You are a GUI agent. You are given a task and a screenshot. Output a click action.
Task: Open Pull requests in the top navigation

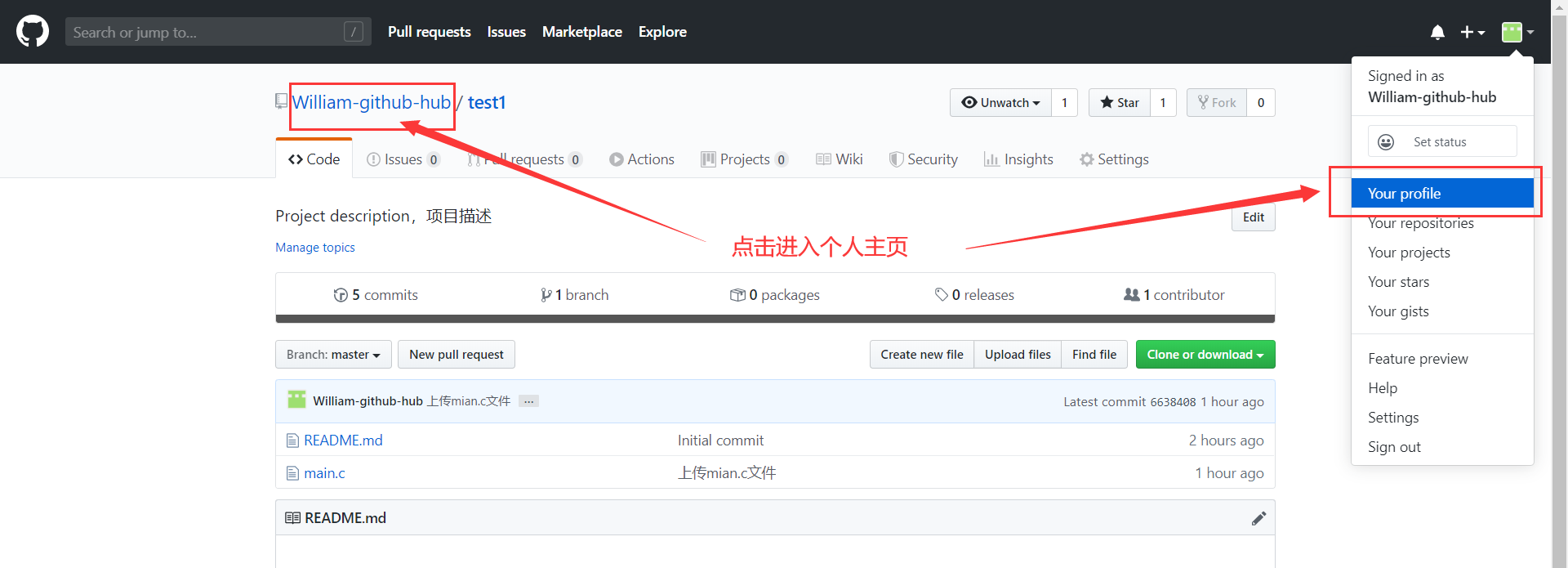coord(429,32)
